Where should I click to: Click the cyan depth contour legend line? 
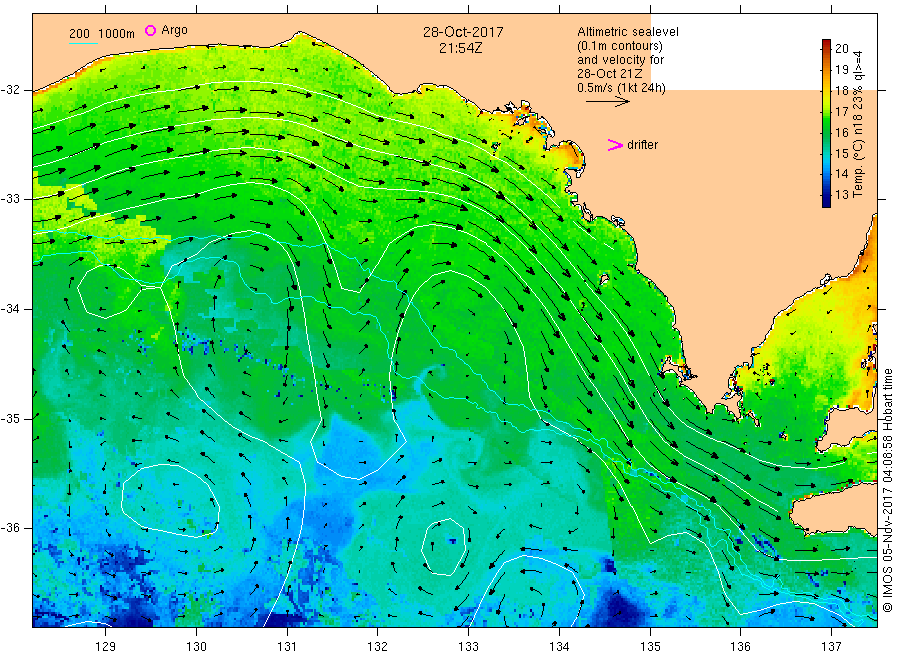pyautogui.click(x=83, y=43)
